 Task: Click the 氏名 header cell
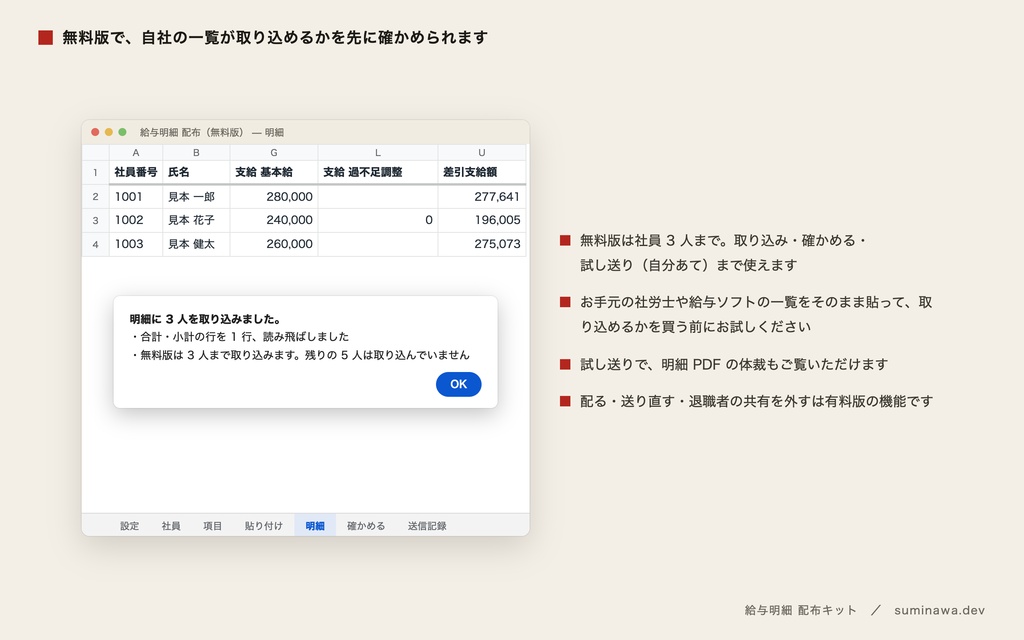point(196,172)
